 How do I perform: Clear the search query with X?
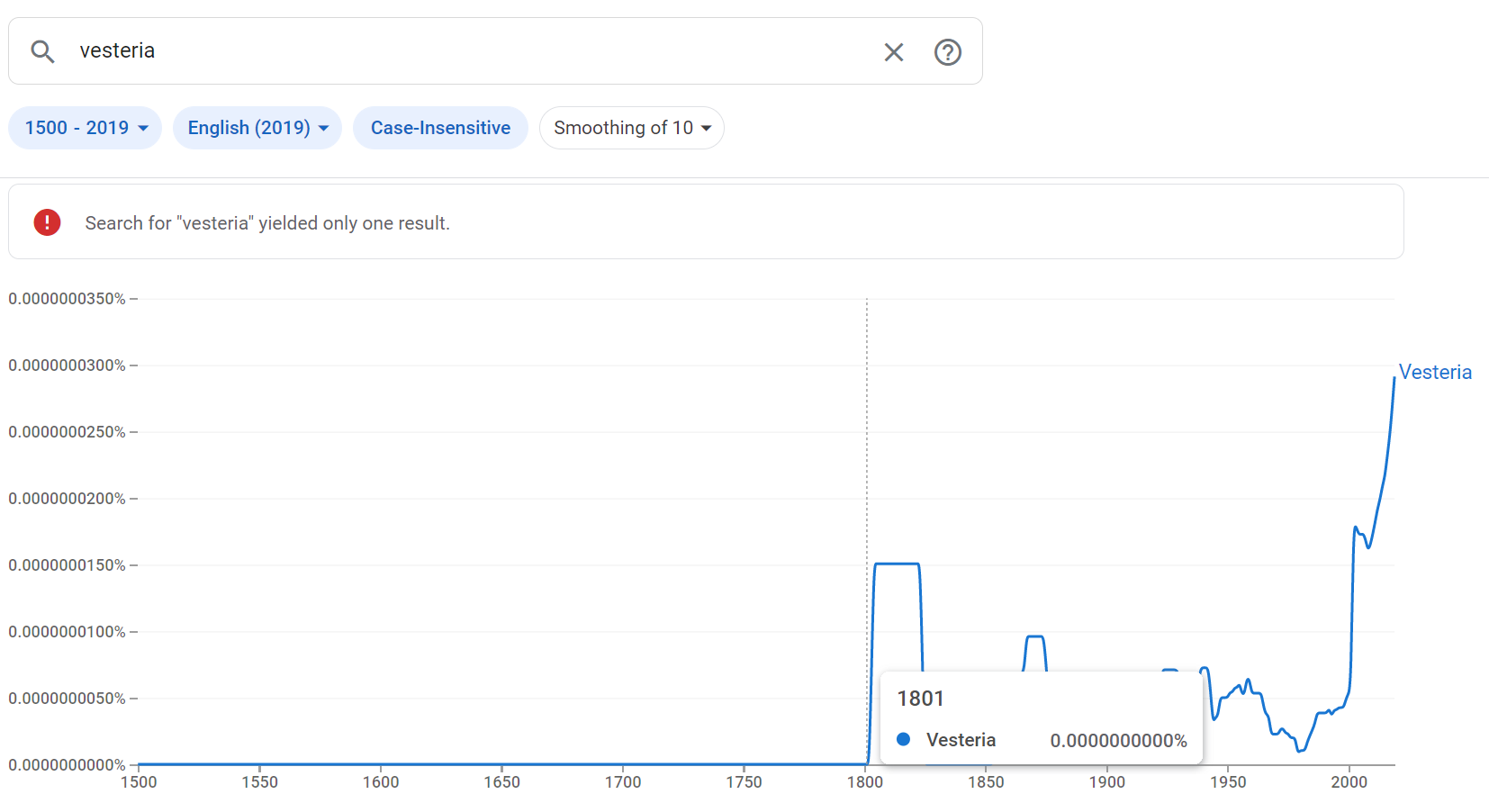tap(893, 52)
